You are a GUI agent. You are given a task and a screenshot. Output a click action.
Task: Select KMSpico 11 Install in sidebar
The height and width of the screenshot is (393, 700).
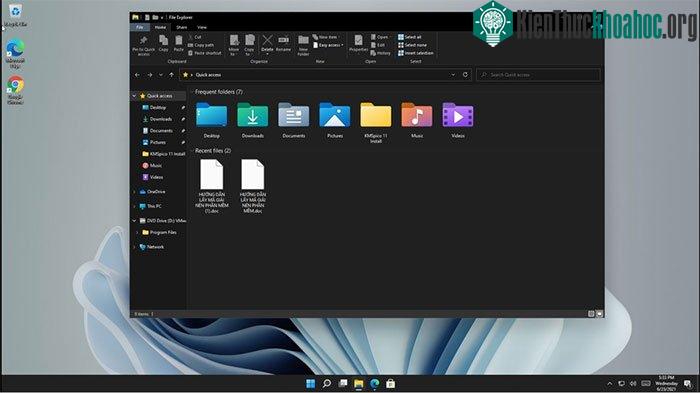[x=163, y=154]
